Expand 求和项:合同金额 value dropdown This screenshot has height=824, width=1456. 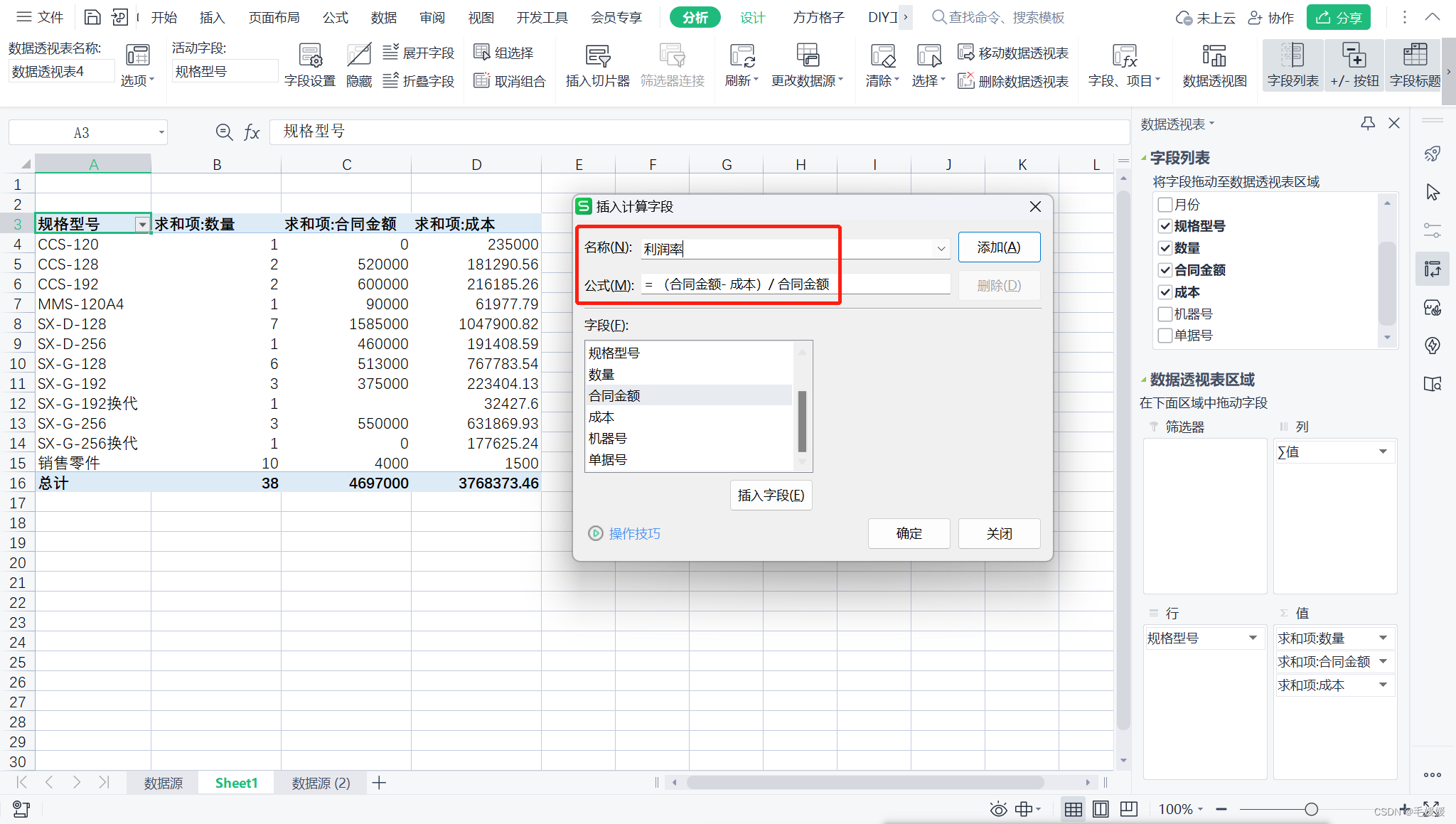pos(1383,661)
